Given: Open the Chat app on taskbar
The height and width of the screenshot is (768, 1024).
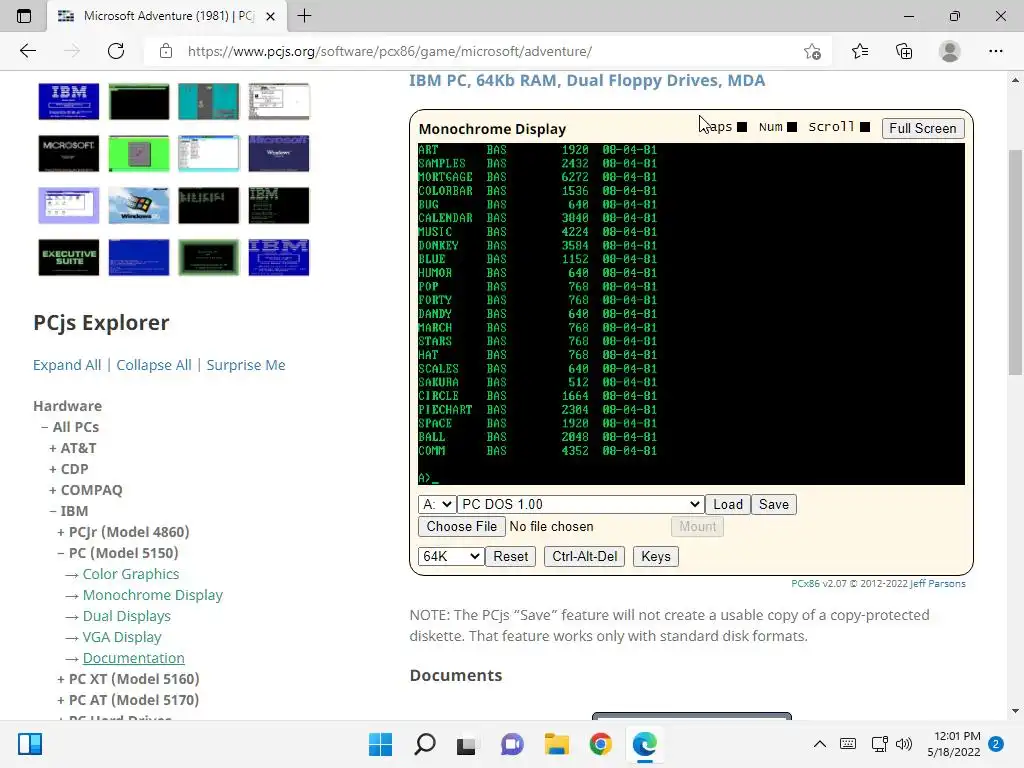Looking at the screenshot, I should click(x=512, y=744).
